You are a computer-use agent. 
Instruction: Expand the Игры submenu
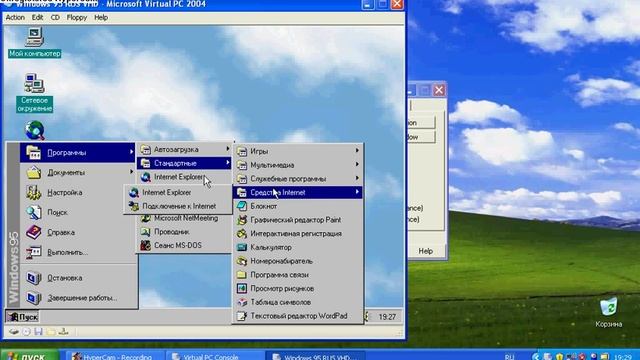point(298,151)
